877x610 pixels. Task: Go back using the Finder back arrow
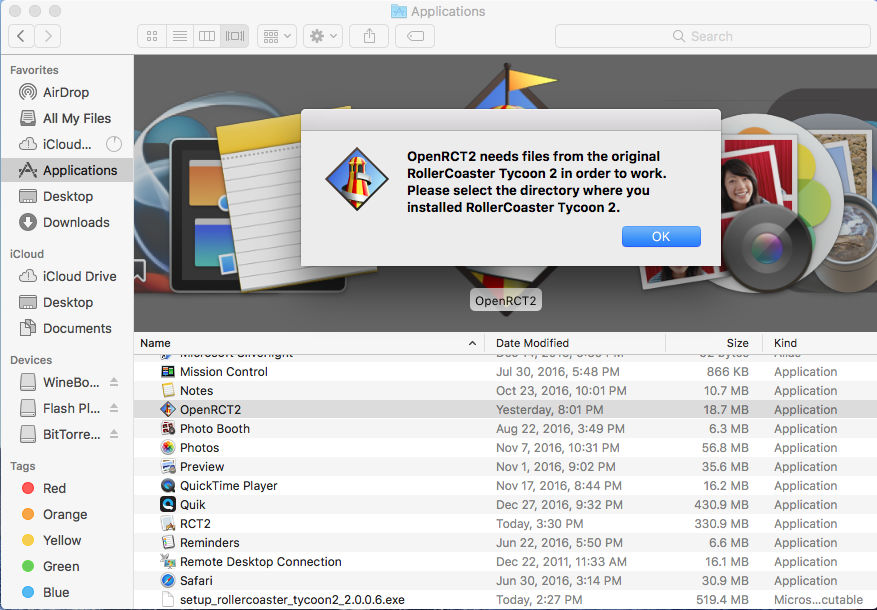(21, 36)
